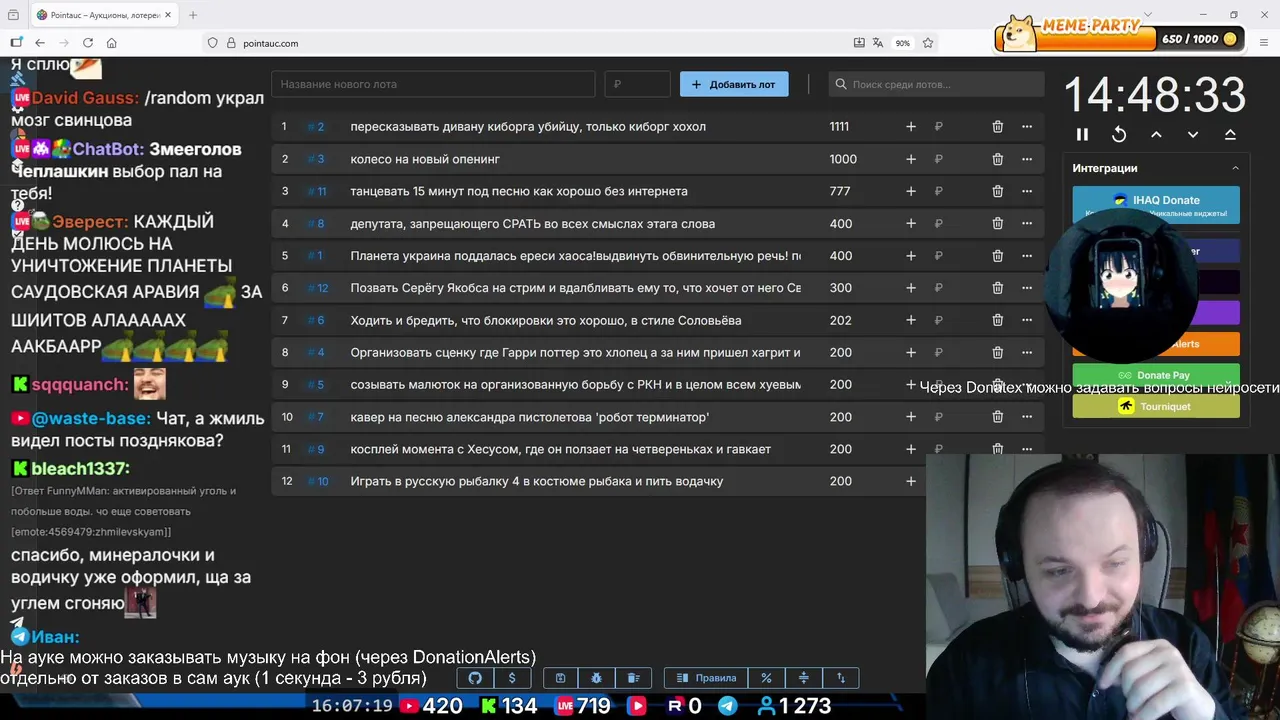Open the GitHub link icon

click(x=475, y=678)
